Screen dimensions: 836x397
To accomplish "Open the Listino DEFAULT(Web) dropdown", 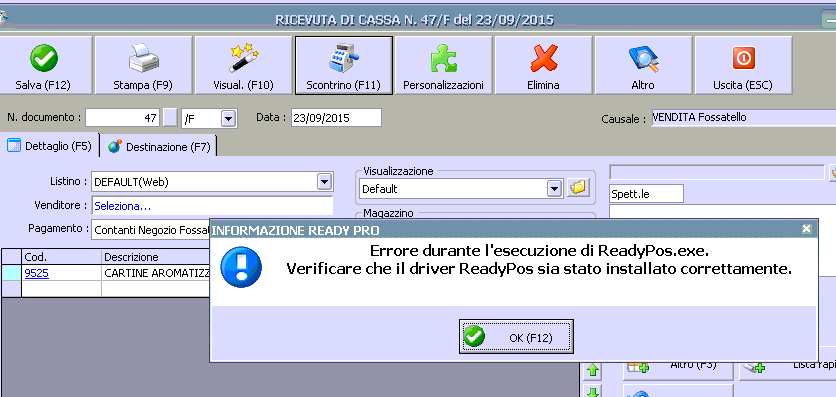I will [x=324, y=182].
